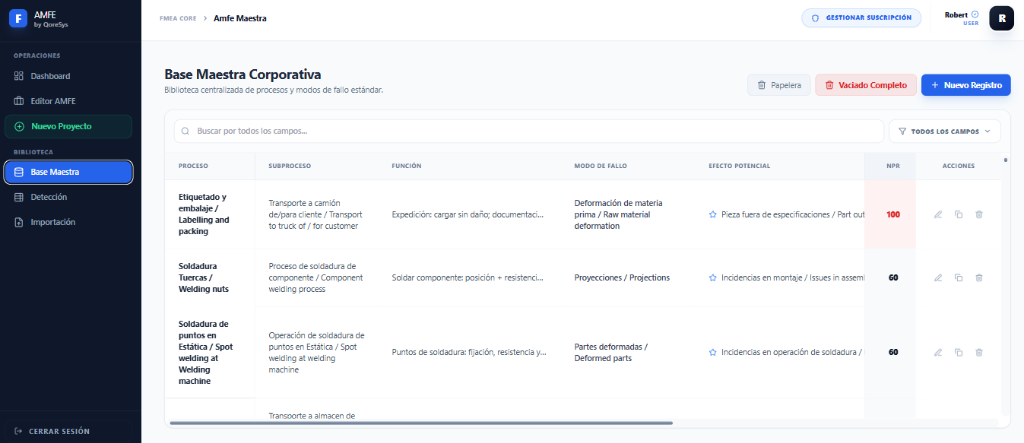The height and width of the screenshot is (443, 1024).
Task: Click the FUNCIÓN column header
Action: [x=406, y=166]
